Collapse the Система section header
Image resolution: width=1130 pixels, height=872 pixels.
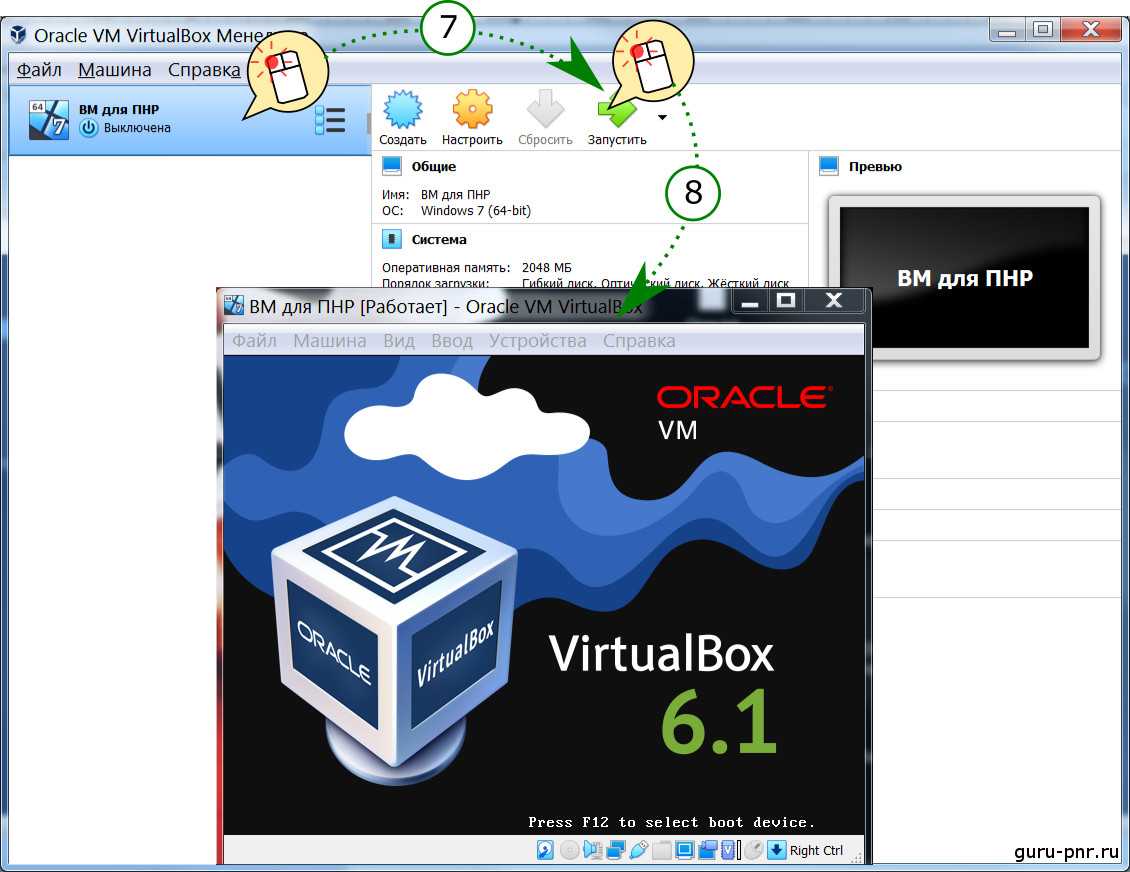coord(438,239)
